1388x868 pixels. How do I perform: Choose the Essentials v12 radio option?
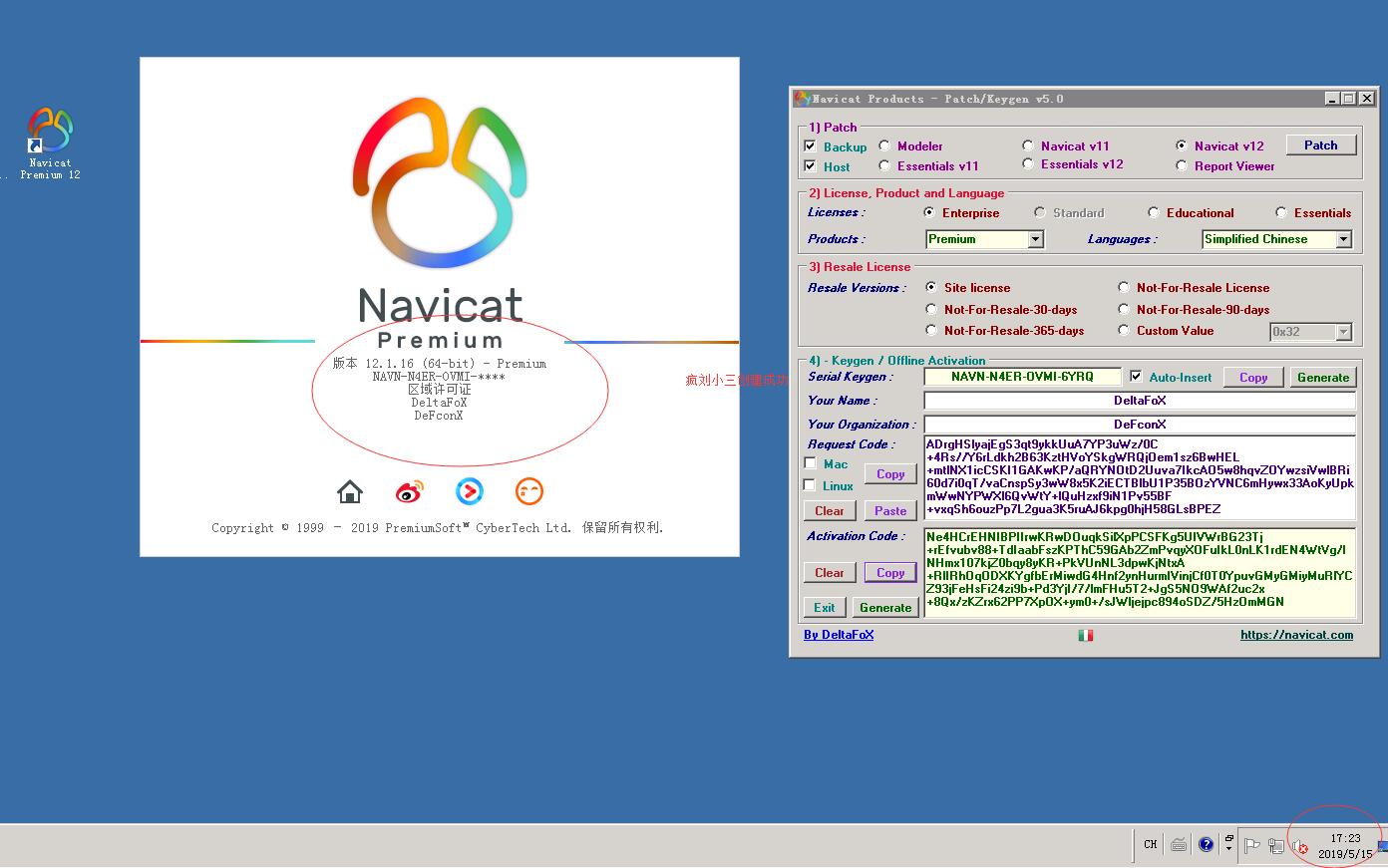(x=1028, y=164)
